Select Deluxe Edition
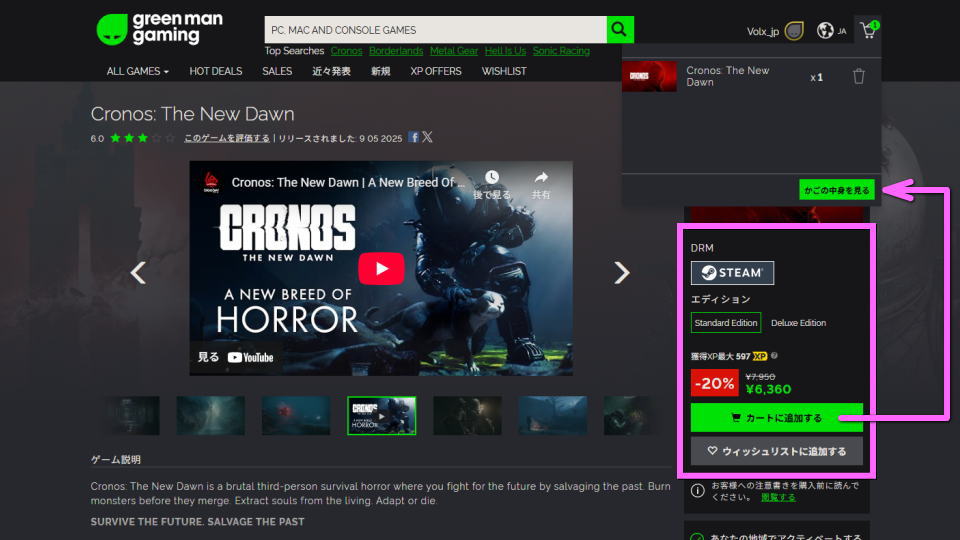The width and height of the screenshot is (960, 540). pyautogui.click(x=798, y=323)
